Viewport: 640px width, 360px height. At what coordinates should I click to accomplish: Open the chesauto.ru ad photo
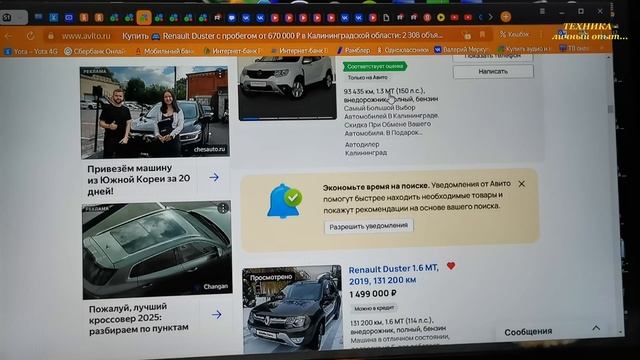[155, 112]
